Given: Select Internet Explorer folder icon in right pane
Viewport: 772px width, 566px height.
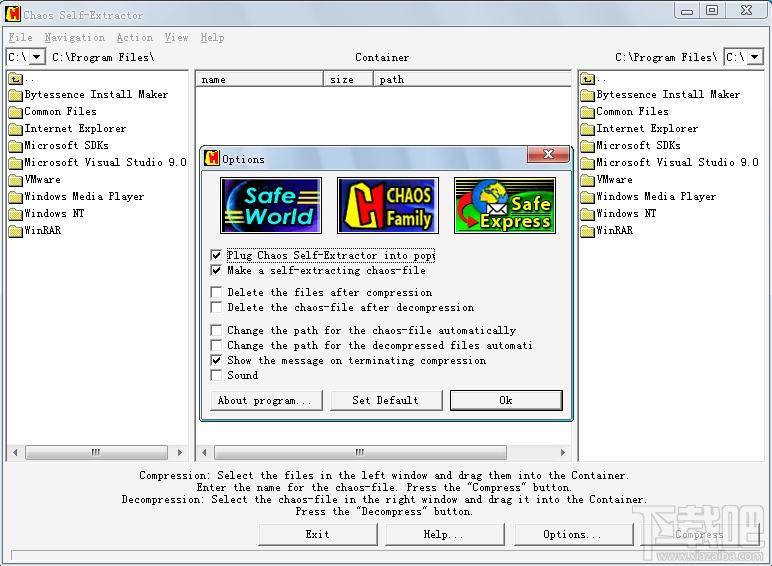Looking at the screenshot, I should click(x=587, y=129).
